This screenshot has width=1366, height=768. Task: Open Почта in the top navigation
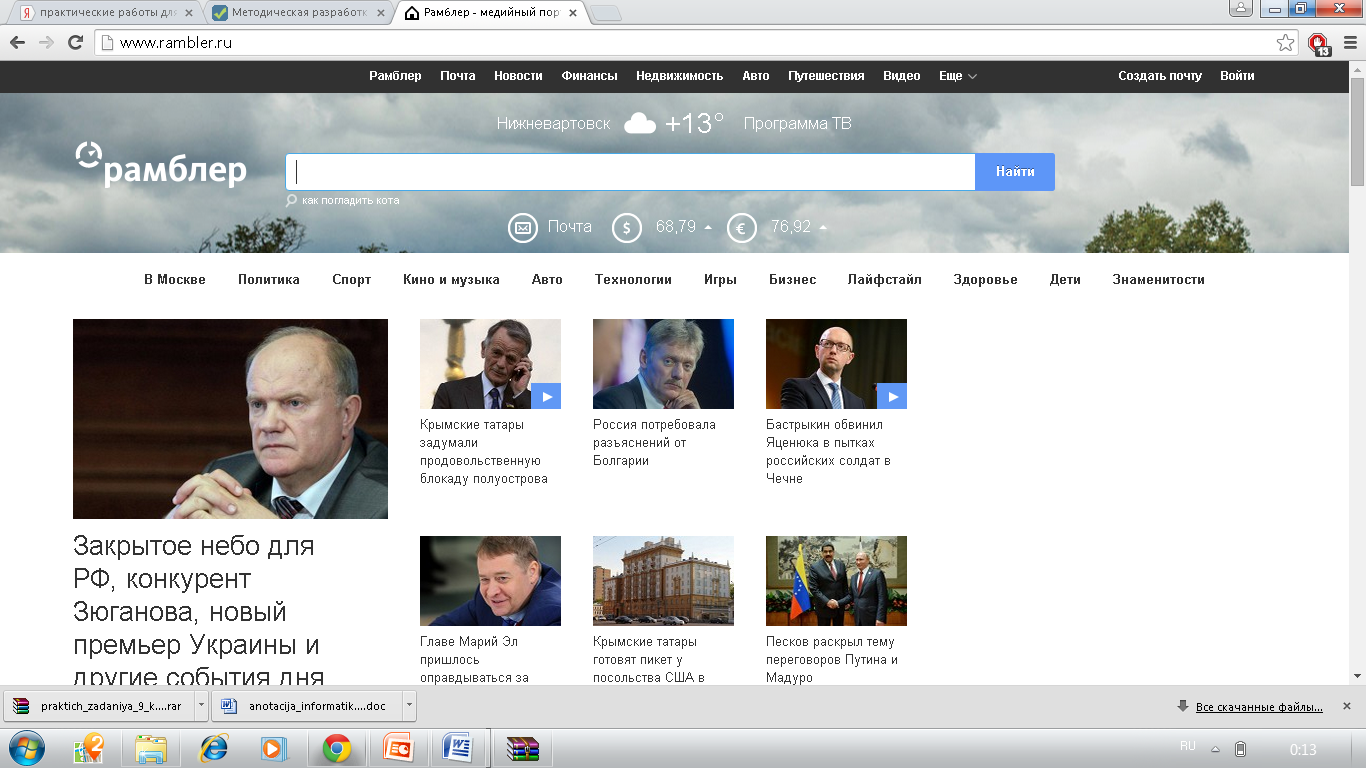point(458,76)
